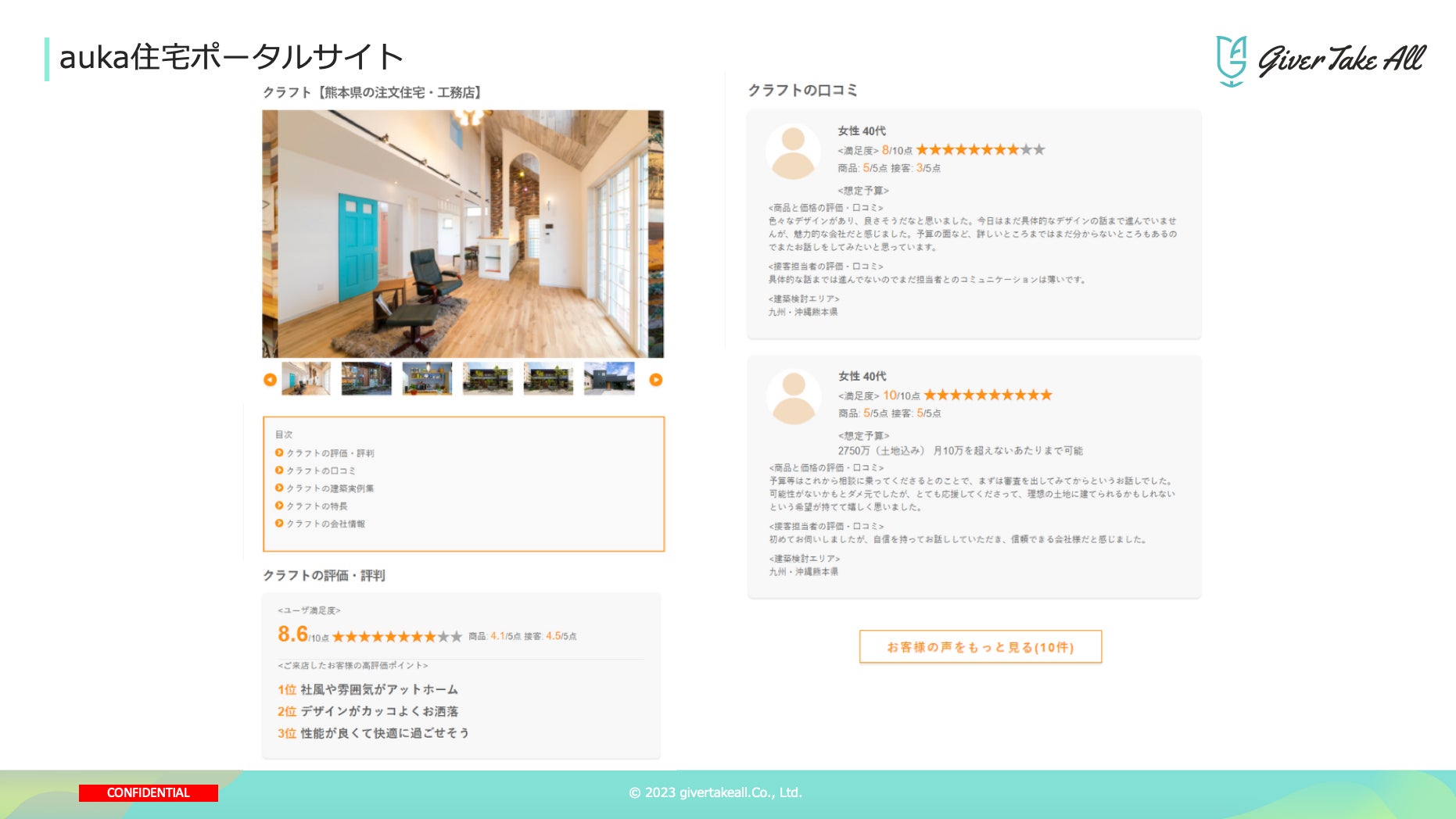Screen dimensions: 1456x819
Task: Click the Giver Take All logo
Action: pyautogui.click(x=1322, y=60)
